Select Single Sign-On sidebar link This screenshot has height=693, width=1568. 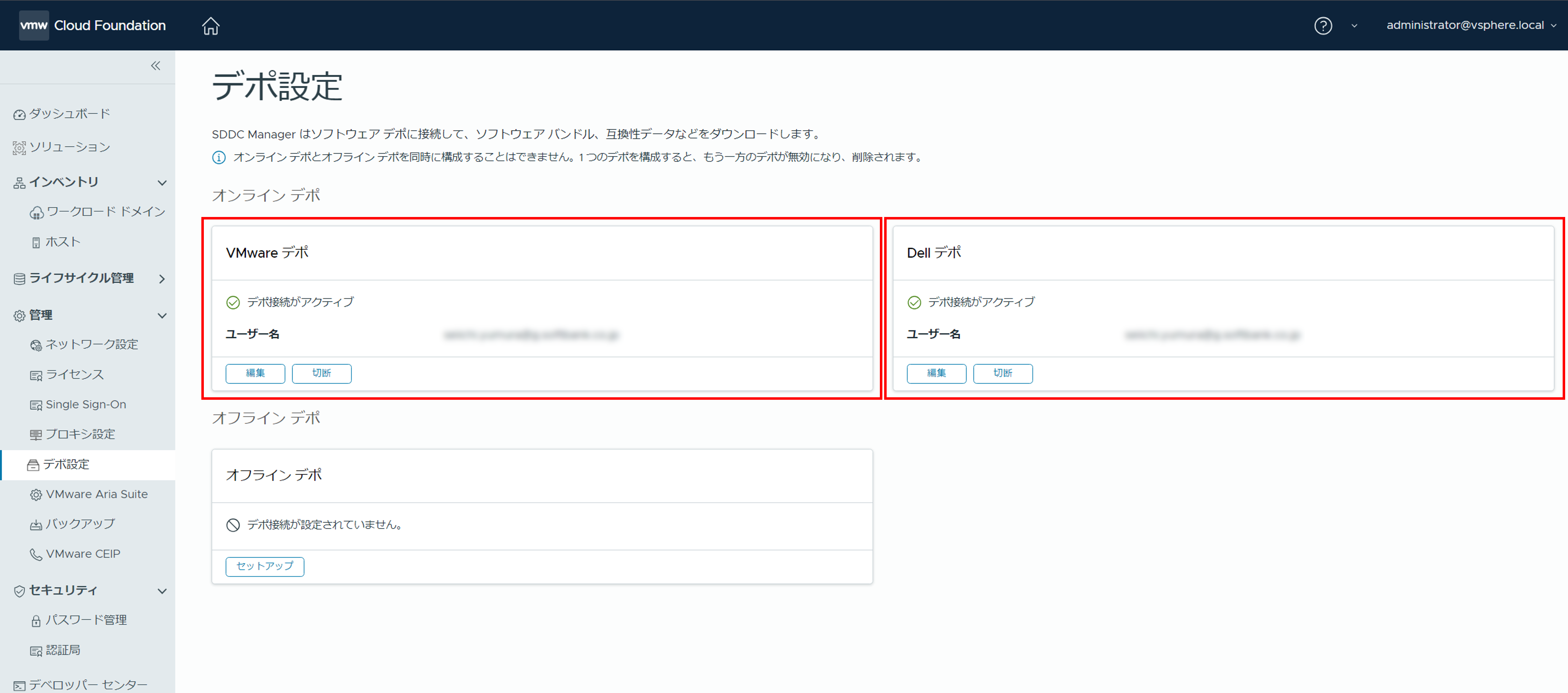pos(86,405)
